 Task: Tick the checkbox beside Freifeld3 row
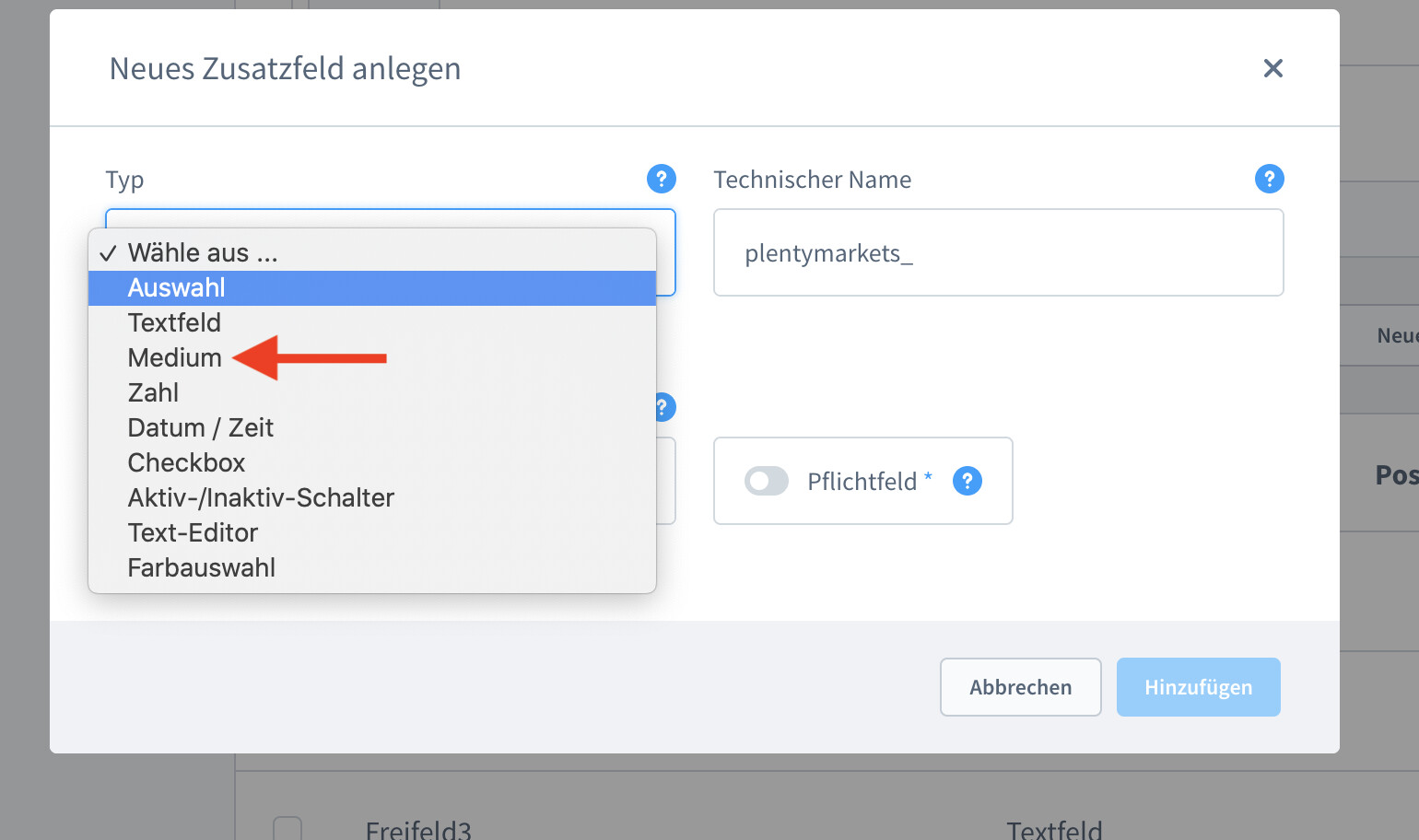point(287,829)
